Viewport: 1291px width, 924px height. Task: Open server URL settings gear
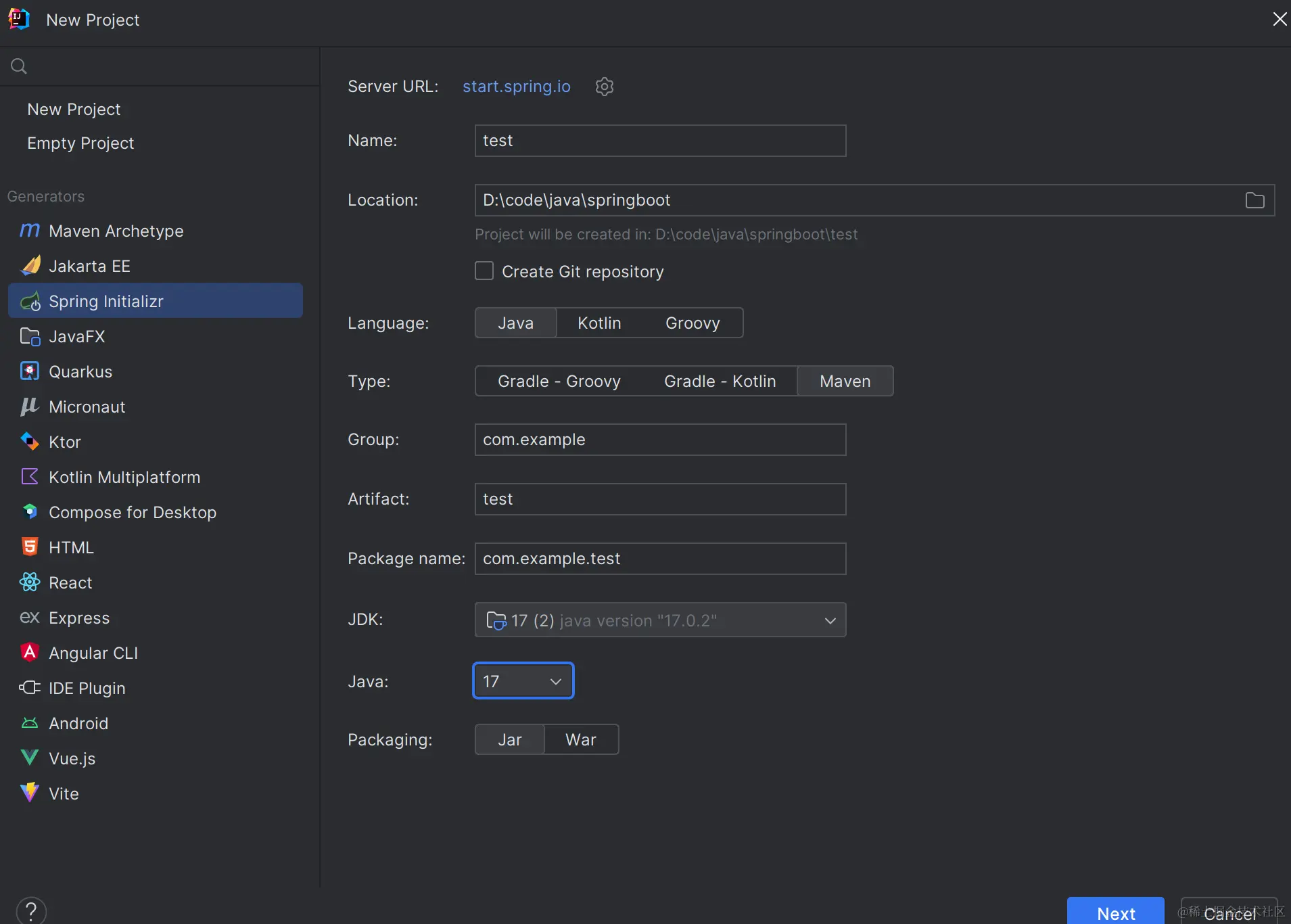[605, 87]
